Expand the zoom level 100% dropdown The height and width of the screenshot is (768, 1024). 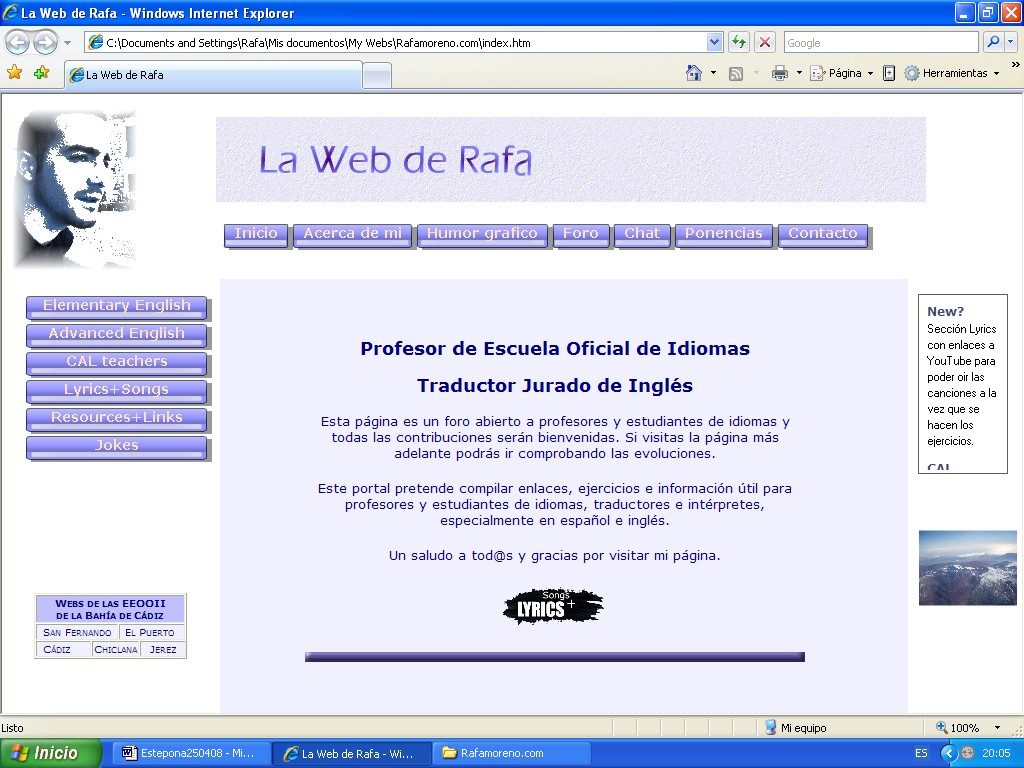point(997,728)
